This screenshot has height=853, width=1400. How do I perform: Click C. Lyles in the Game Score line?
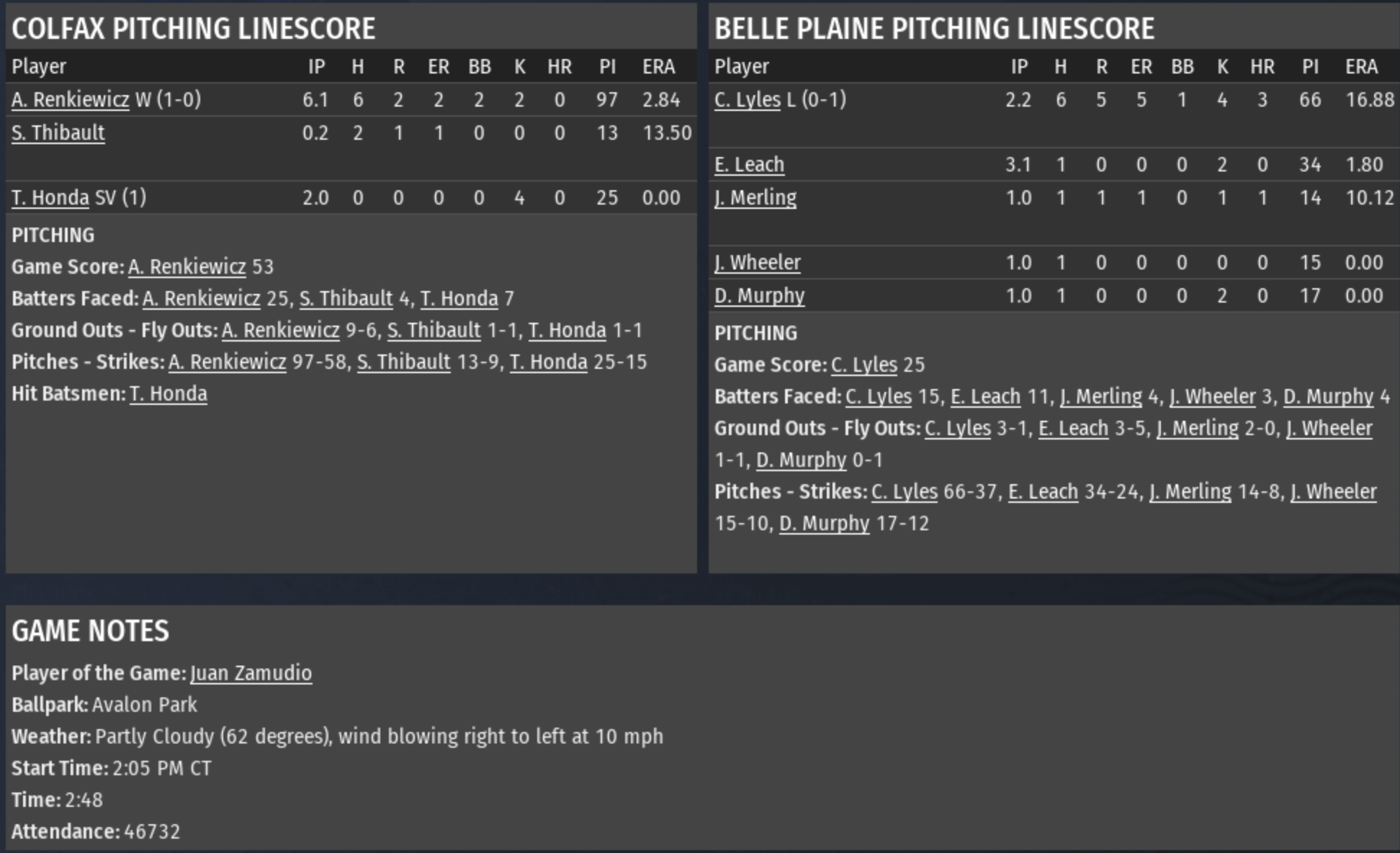(x=864, y=365)
